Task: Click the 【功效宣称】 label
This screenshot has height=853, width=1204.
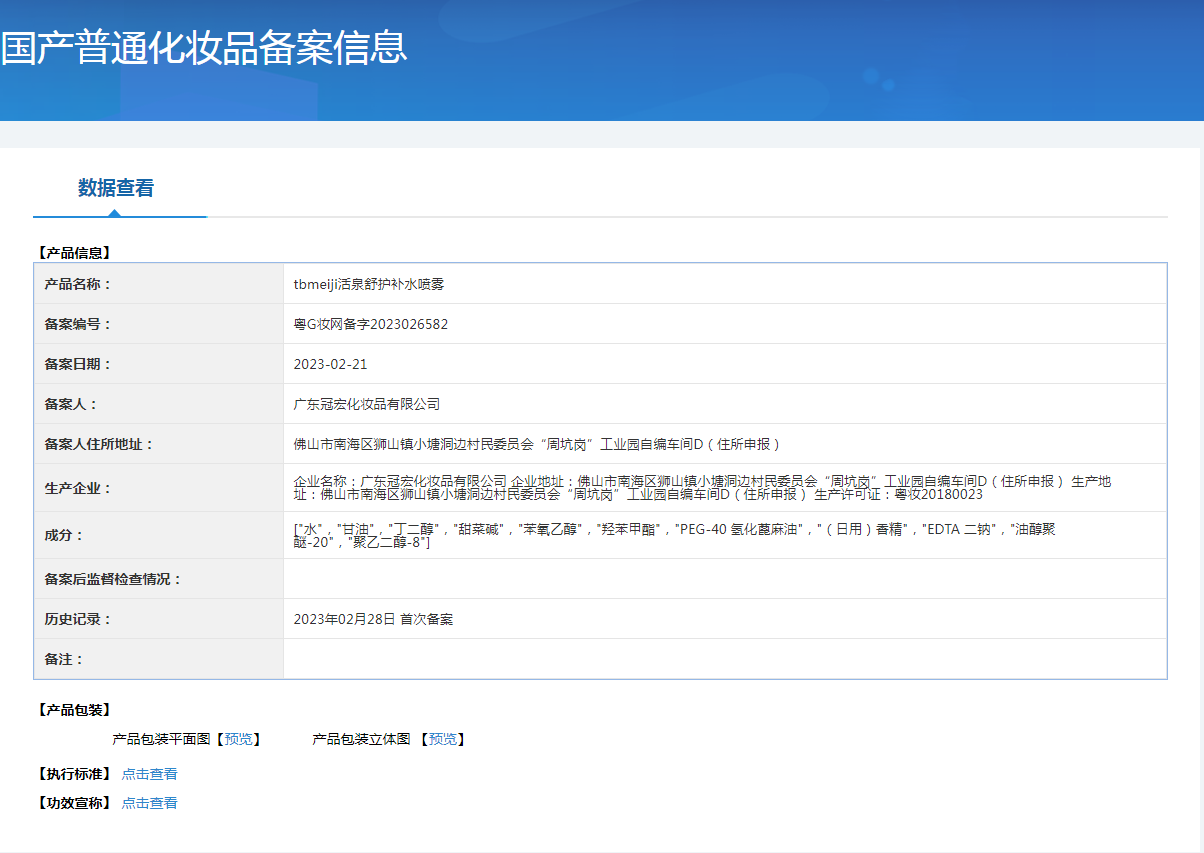Action: click(x=73, y=803)
